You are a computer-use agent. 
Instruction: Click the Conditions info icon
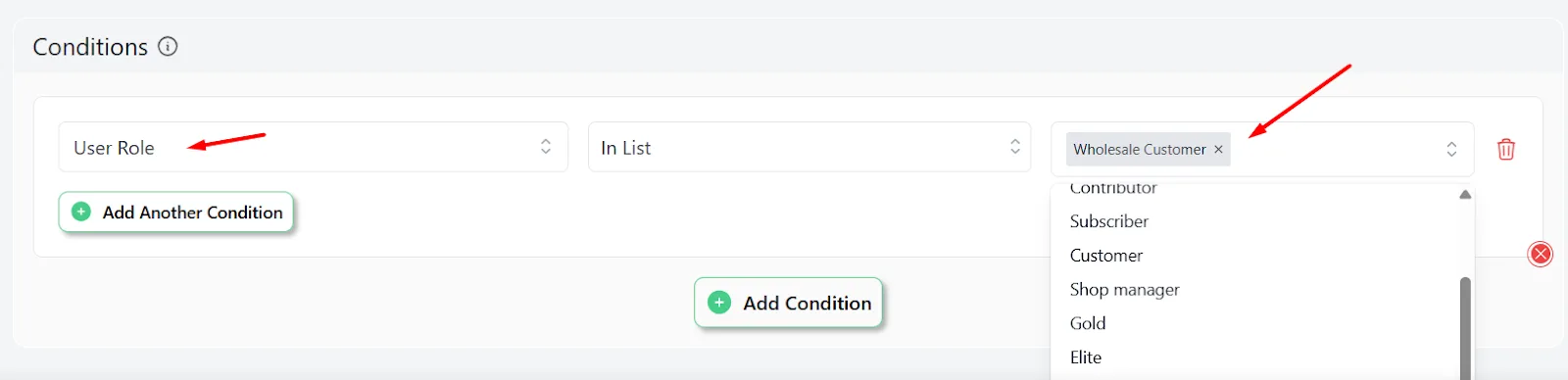click(x=168, y=46)
